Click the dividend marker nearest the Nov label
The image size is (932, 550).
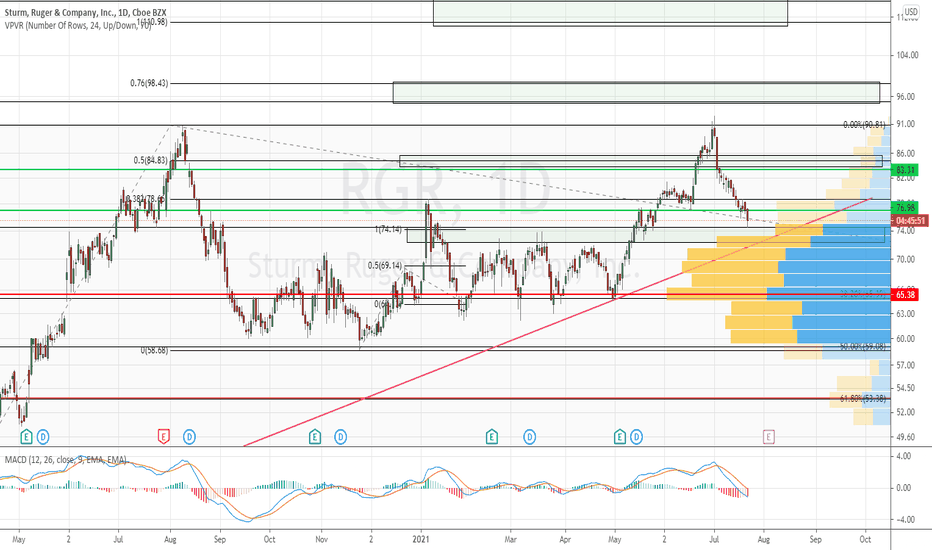tap(340, 437)
